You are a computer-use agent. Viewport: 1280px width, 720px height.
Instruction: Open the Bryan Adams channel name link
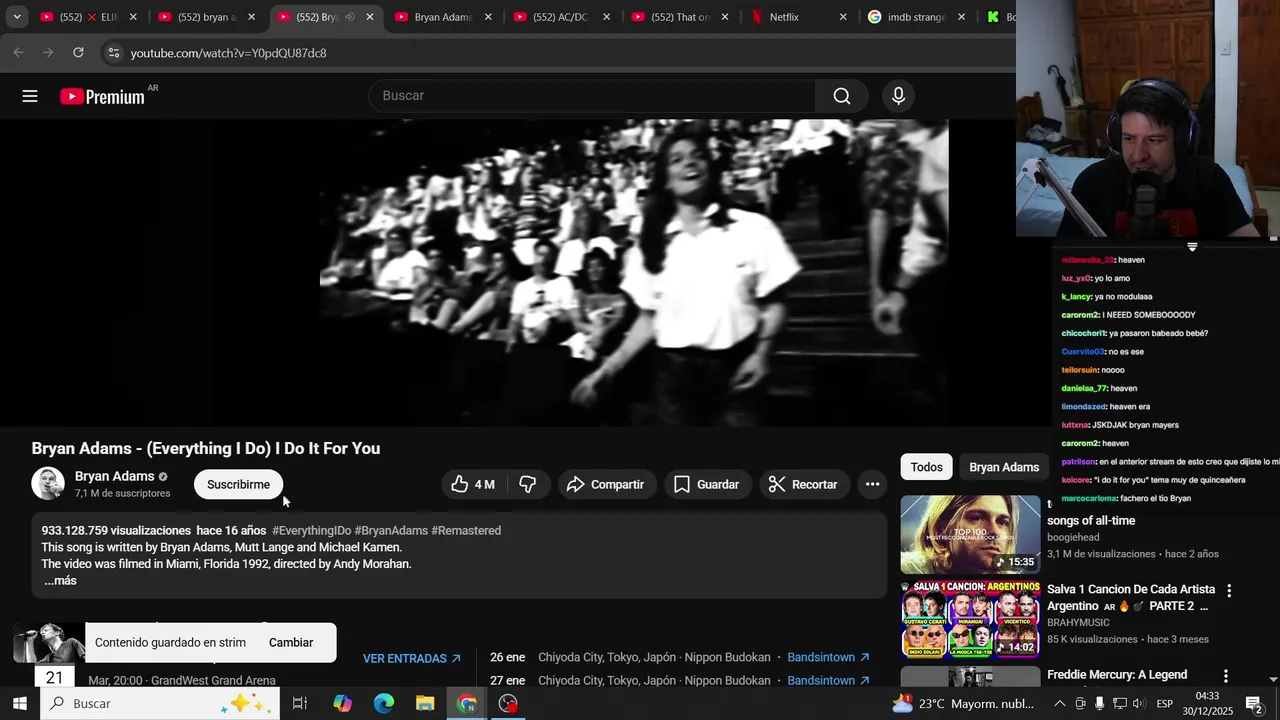114,476
